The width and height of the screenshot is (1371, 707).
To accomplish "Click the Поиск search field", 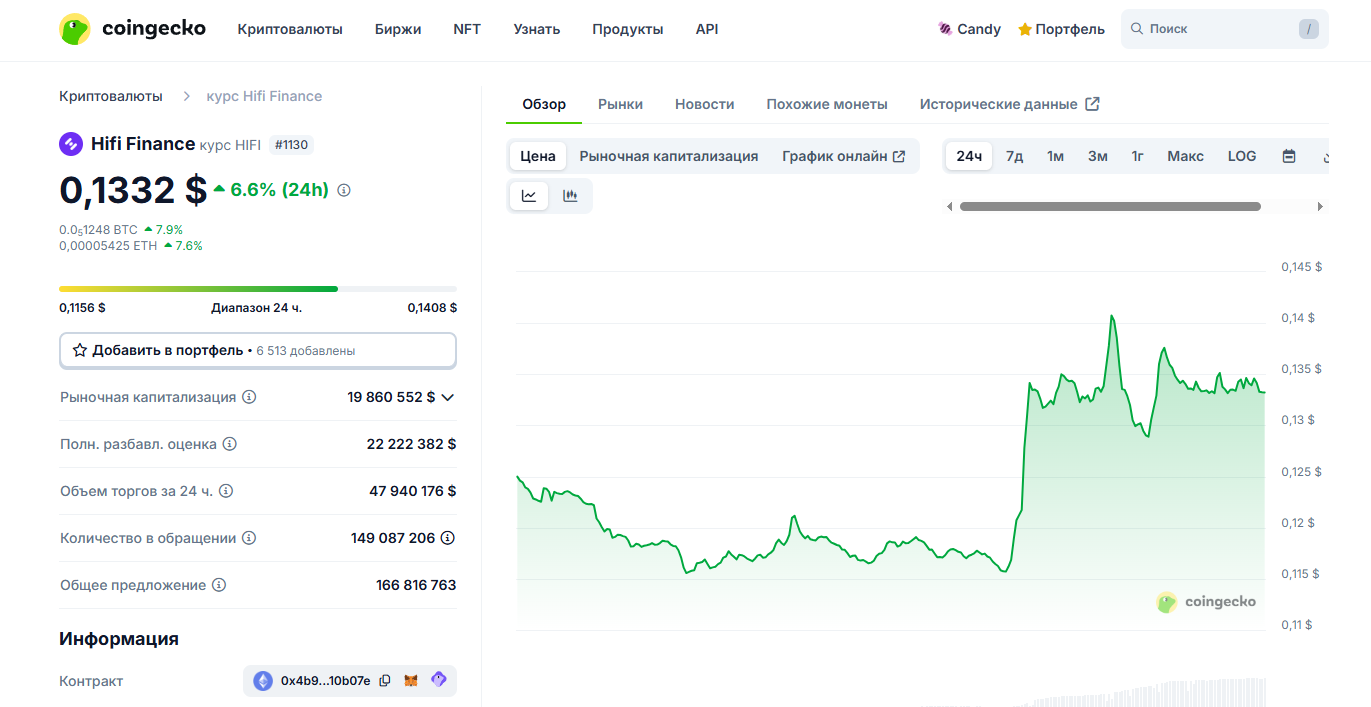I will (1215, 29).
